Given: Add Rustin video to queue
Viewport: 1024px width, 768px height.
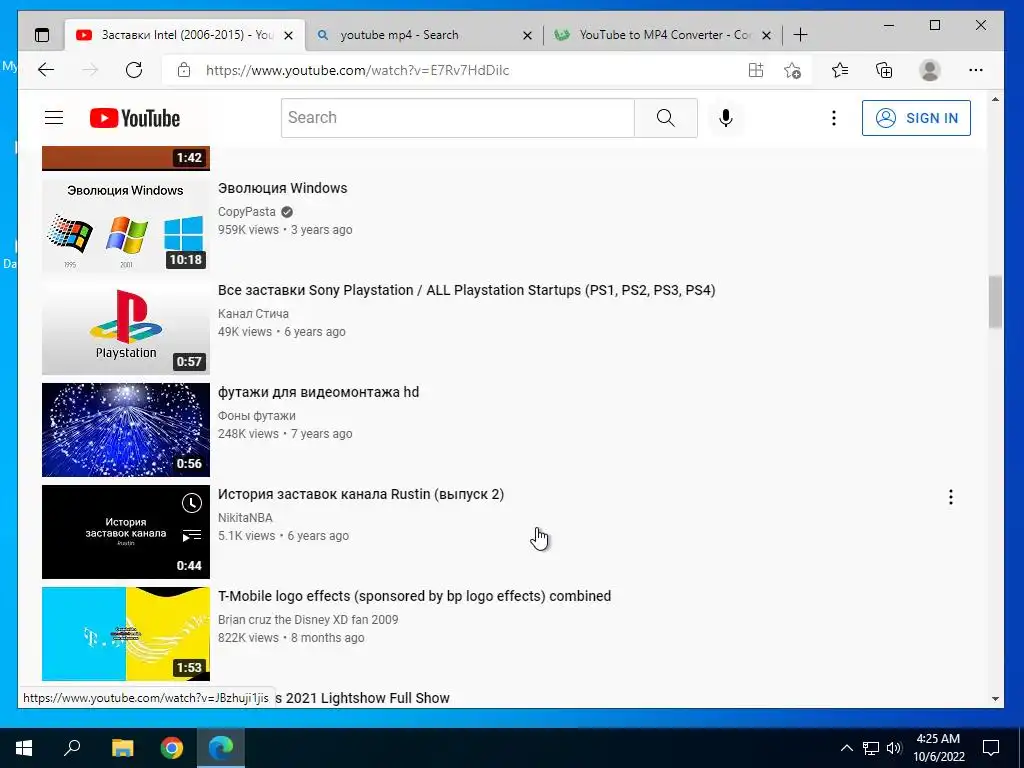Looking at the screenshot, I should [191, 536].
